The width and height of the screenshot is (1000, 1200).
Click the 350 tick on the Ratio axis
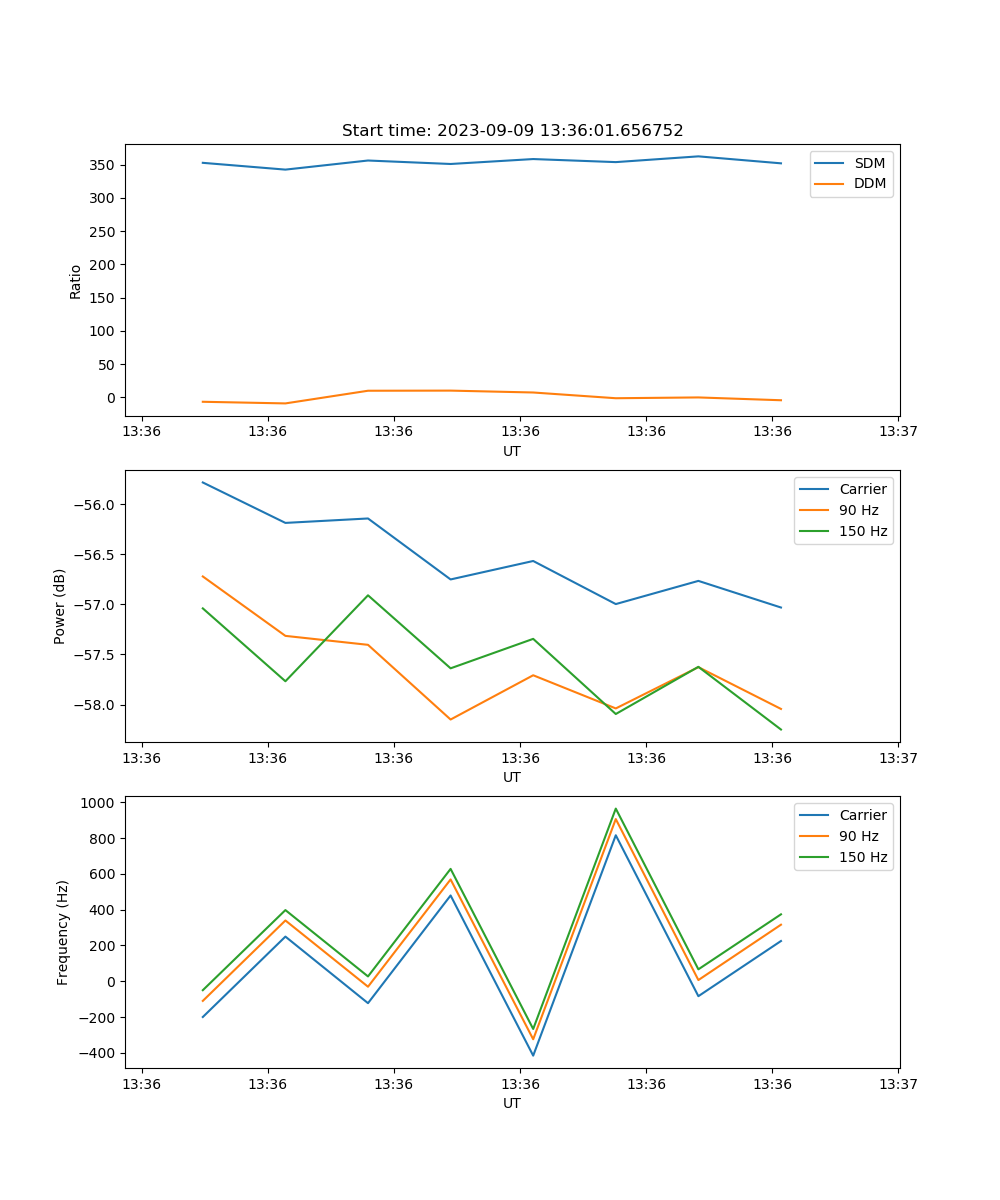tap(103, 165)
